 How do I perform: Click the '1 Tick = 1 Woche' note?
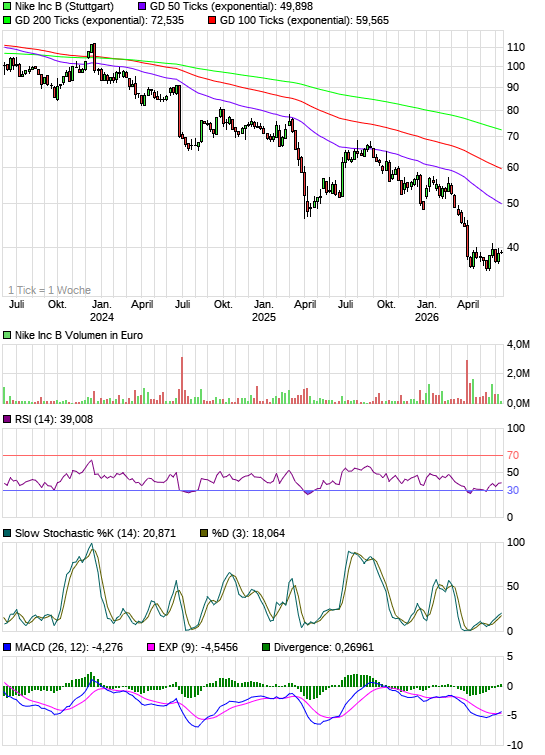(50, 290)
